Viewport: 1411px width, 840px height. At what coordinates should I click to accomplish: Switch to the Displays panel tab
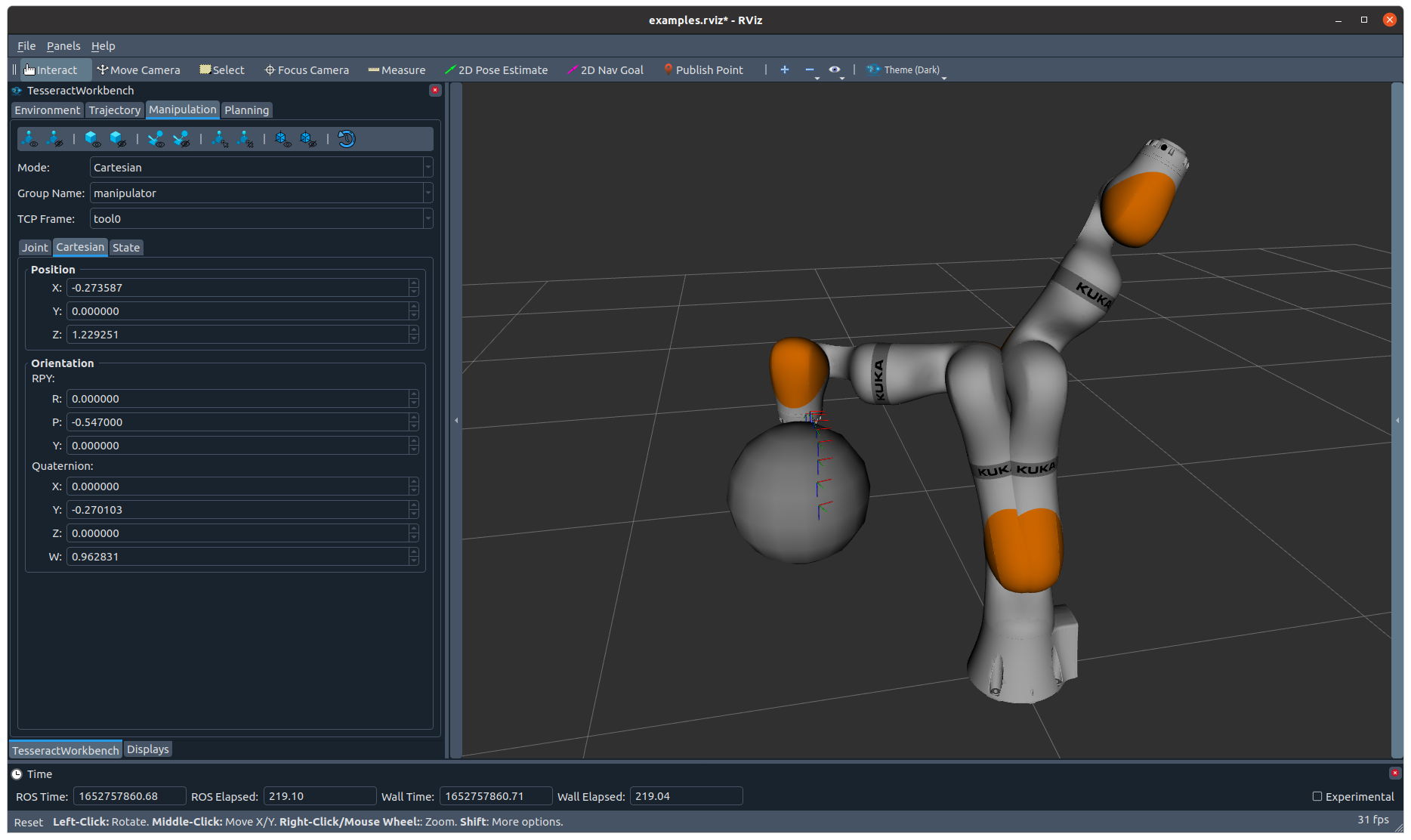(148, 749)
